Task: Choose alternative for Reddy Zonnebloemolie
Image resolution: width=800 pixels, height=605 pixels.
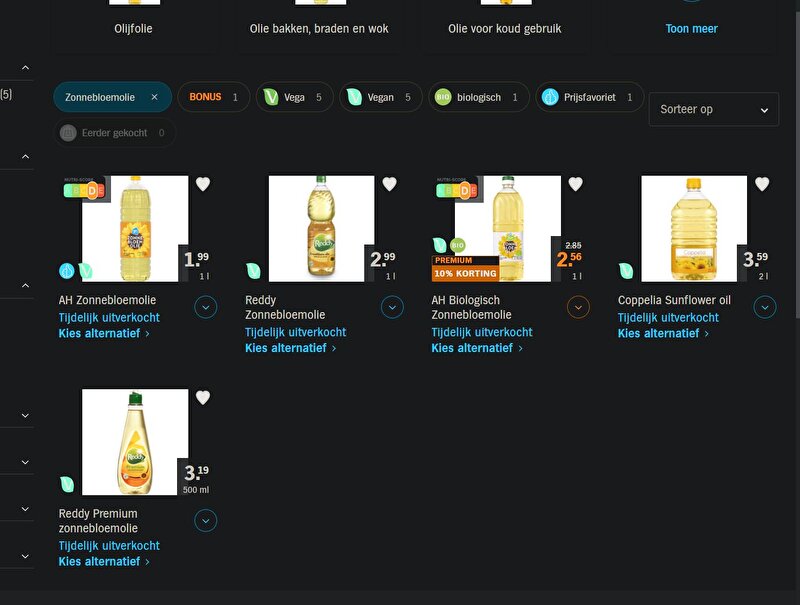Action: [290, 348]
